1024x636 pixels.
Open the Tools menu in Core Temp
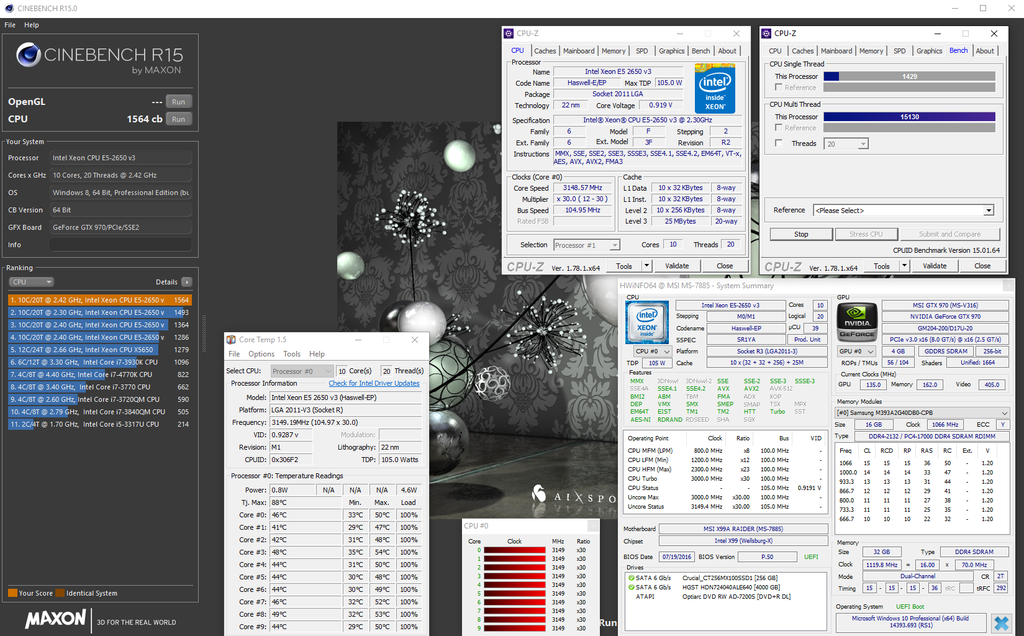tap(292, 354)
